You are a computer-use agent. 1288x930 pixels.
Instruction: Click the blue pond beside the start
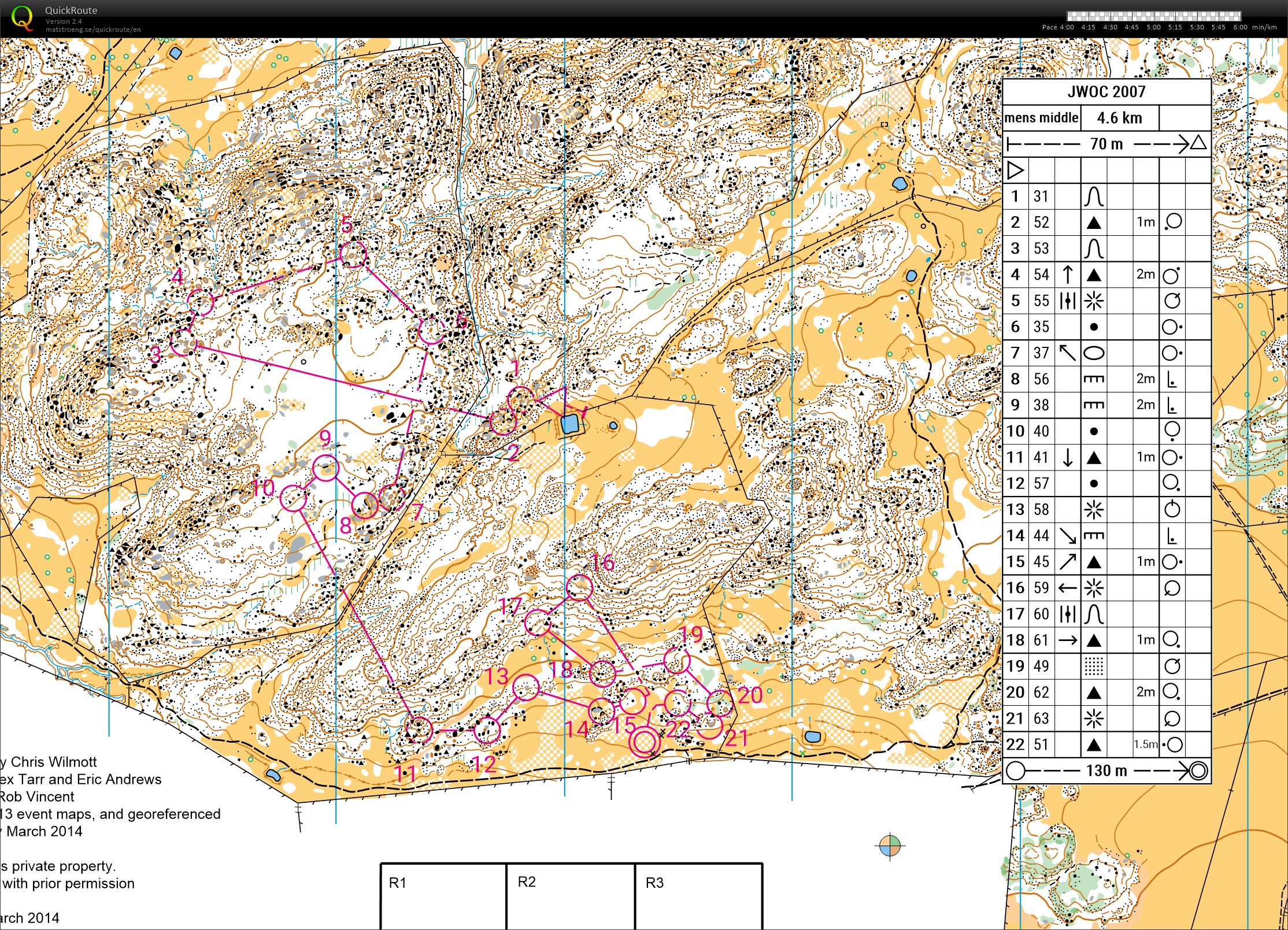570,424
